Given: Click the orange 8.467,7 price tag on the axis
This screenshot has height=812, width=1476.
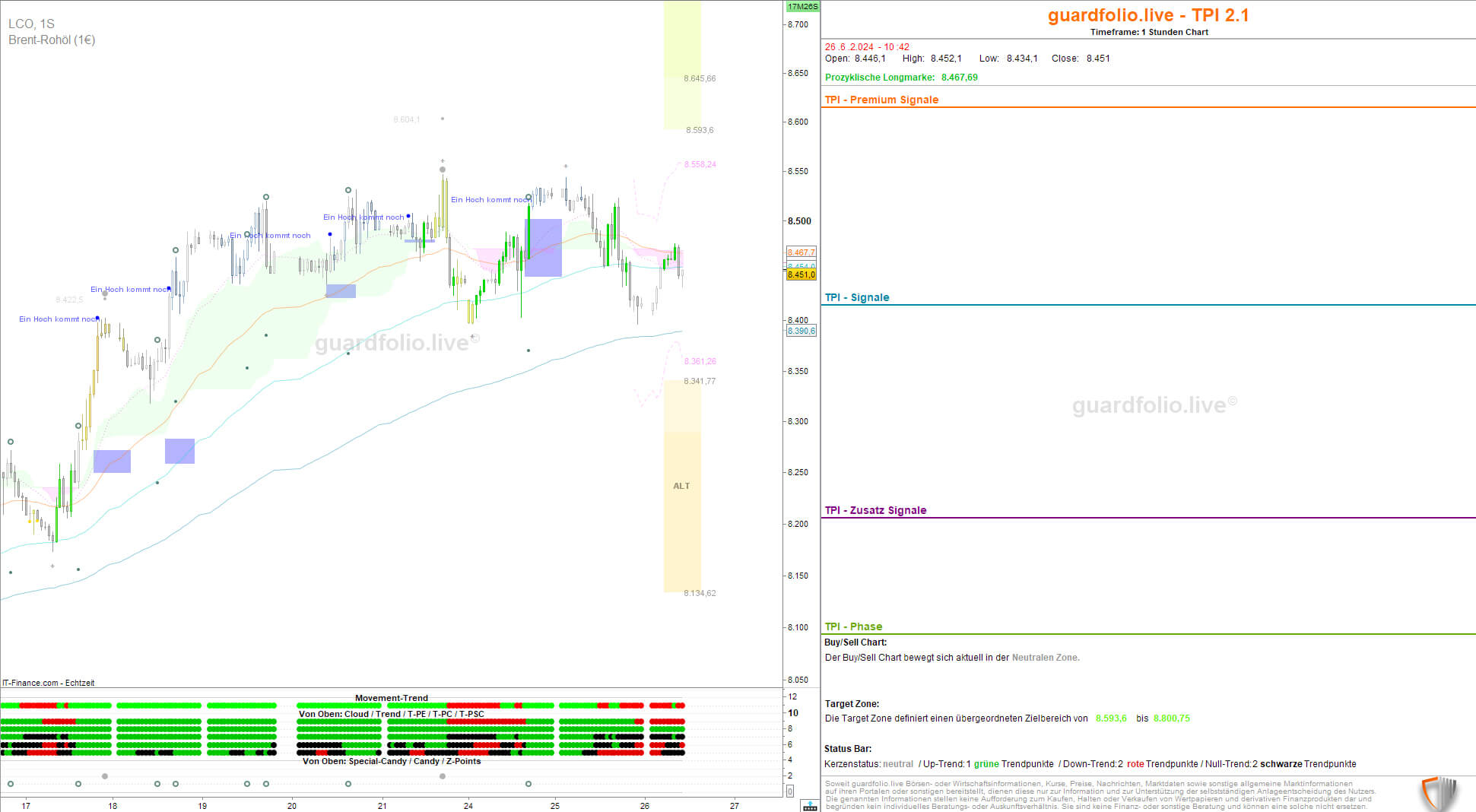Looking at the screenshot, I should click(801, 252).
